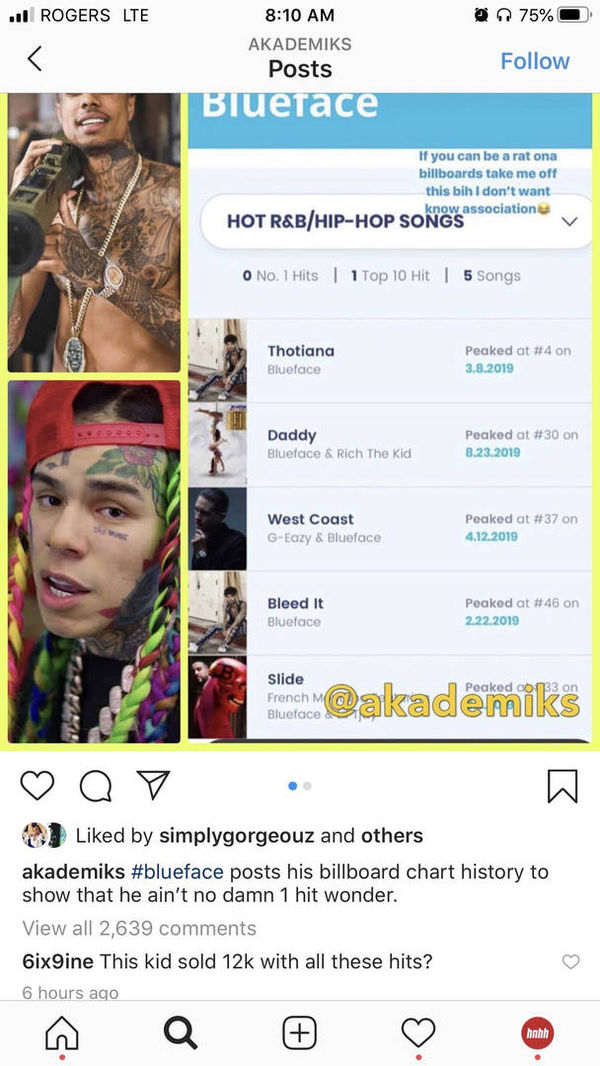
Task: Go to Home feed icon
Action: pos(62,1034)
